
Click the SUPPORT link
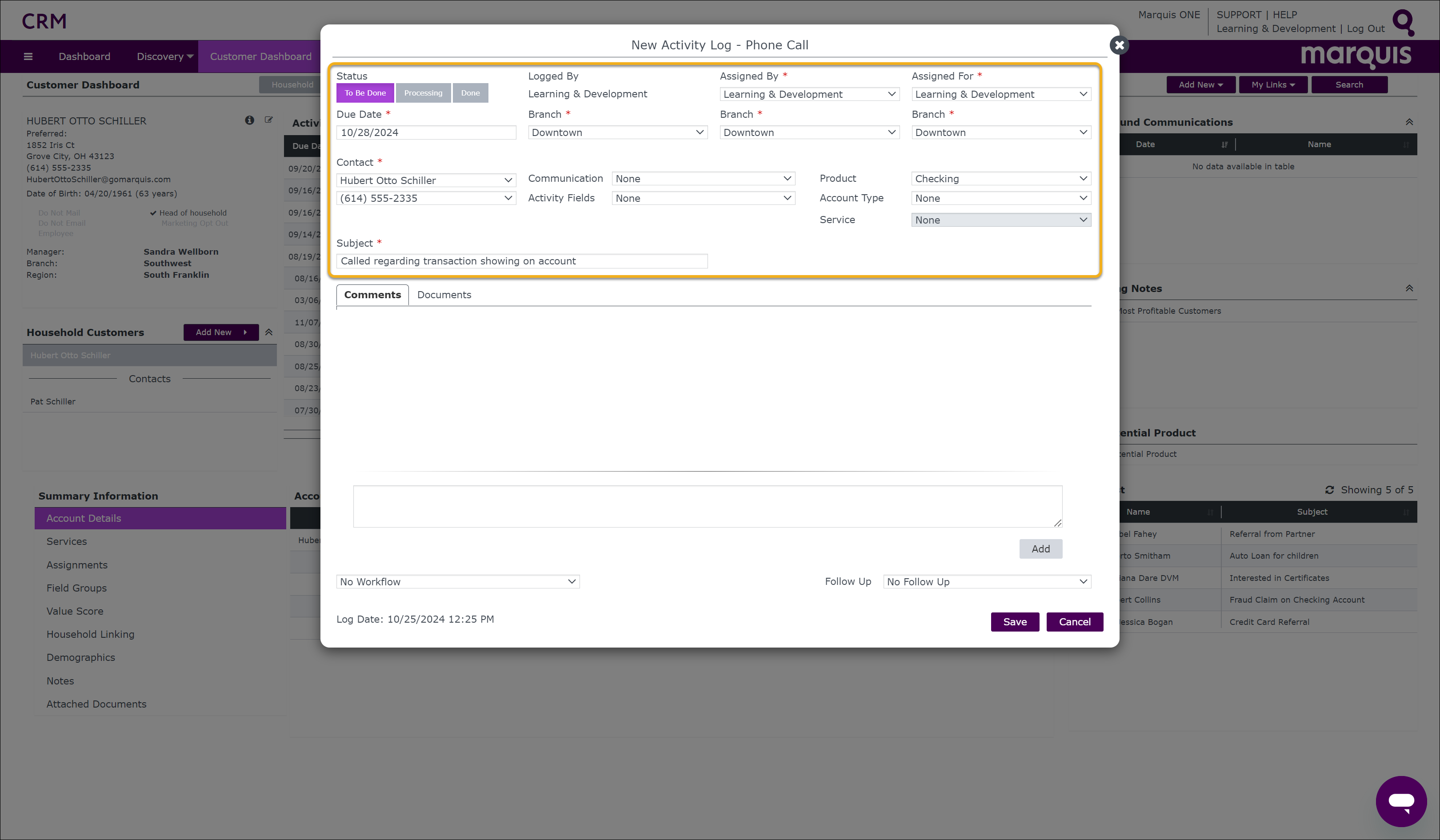(1238, 15)
